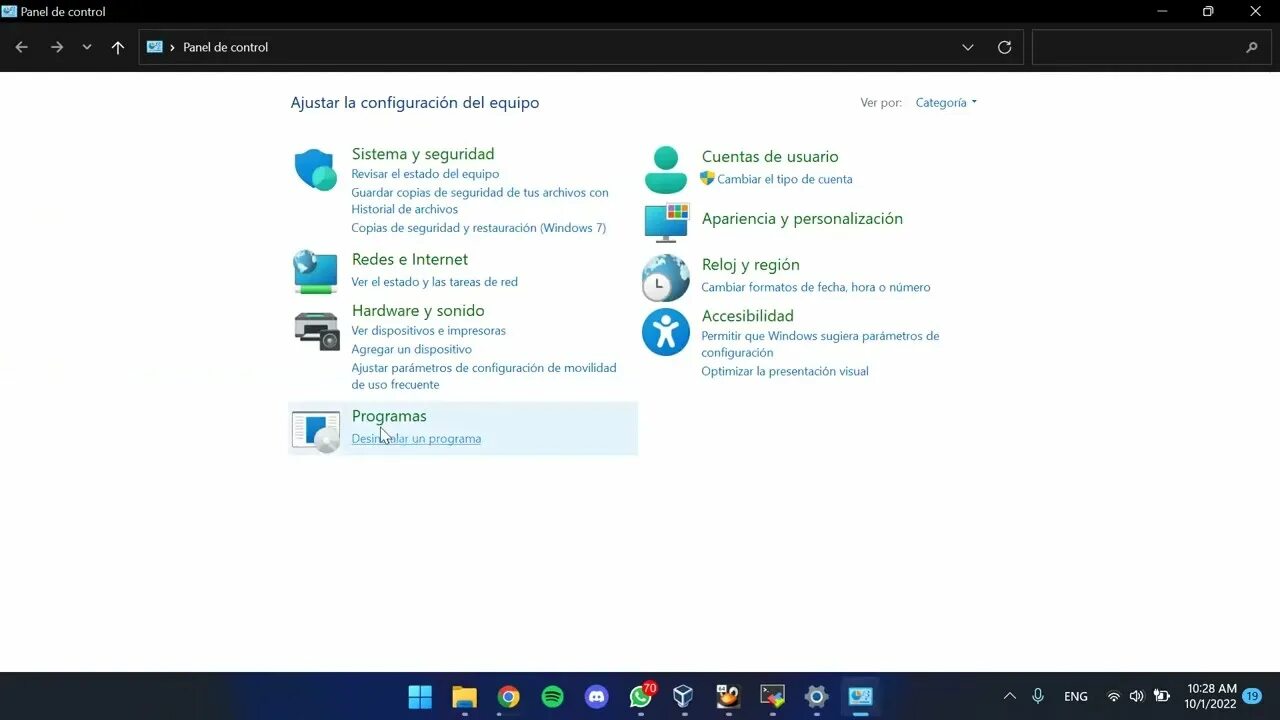This screenshot has height=720, width=1280.
Task: Open Sistema y seguridad shield icon
Action: pyautogui.click(x=316, y=170)
